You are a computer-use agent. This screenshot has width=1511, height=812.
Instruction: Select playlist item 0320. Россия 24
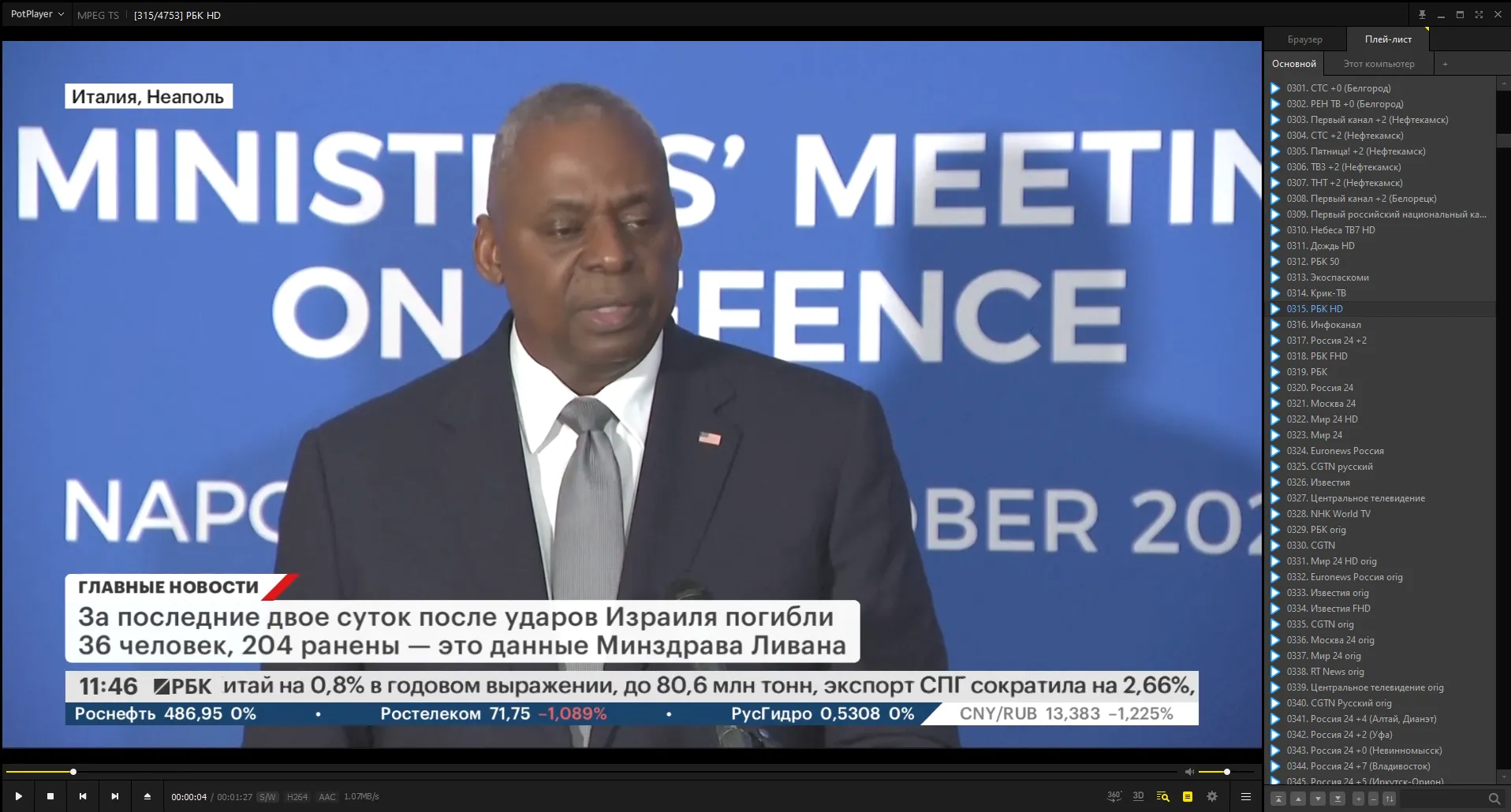[x=1380, y=388]
